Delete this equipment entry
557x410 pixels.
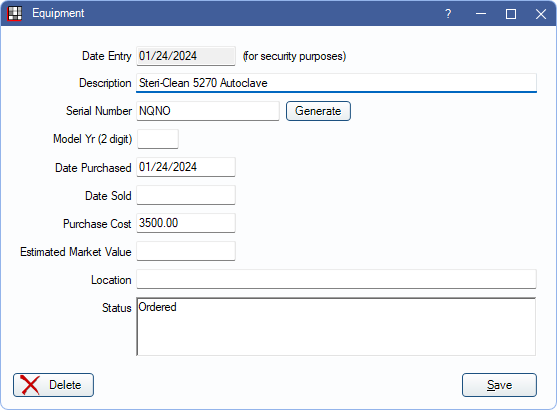tap(54, 385)
